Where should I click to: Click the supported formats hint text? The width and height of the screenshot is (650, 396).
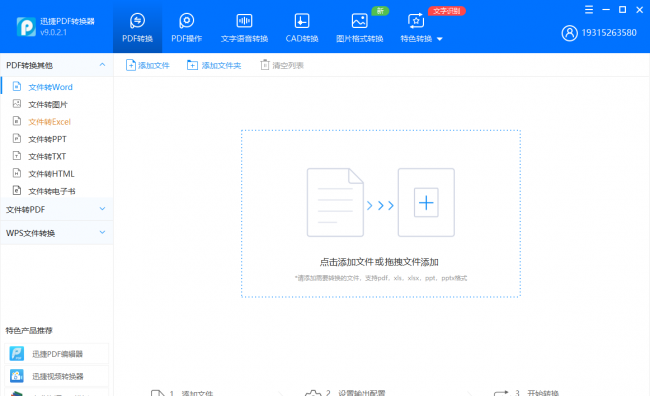pos(381,278)
